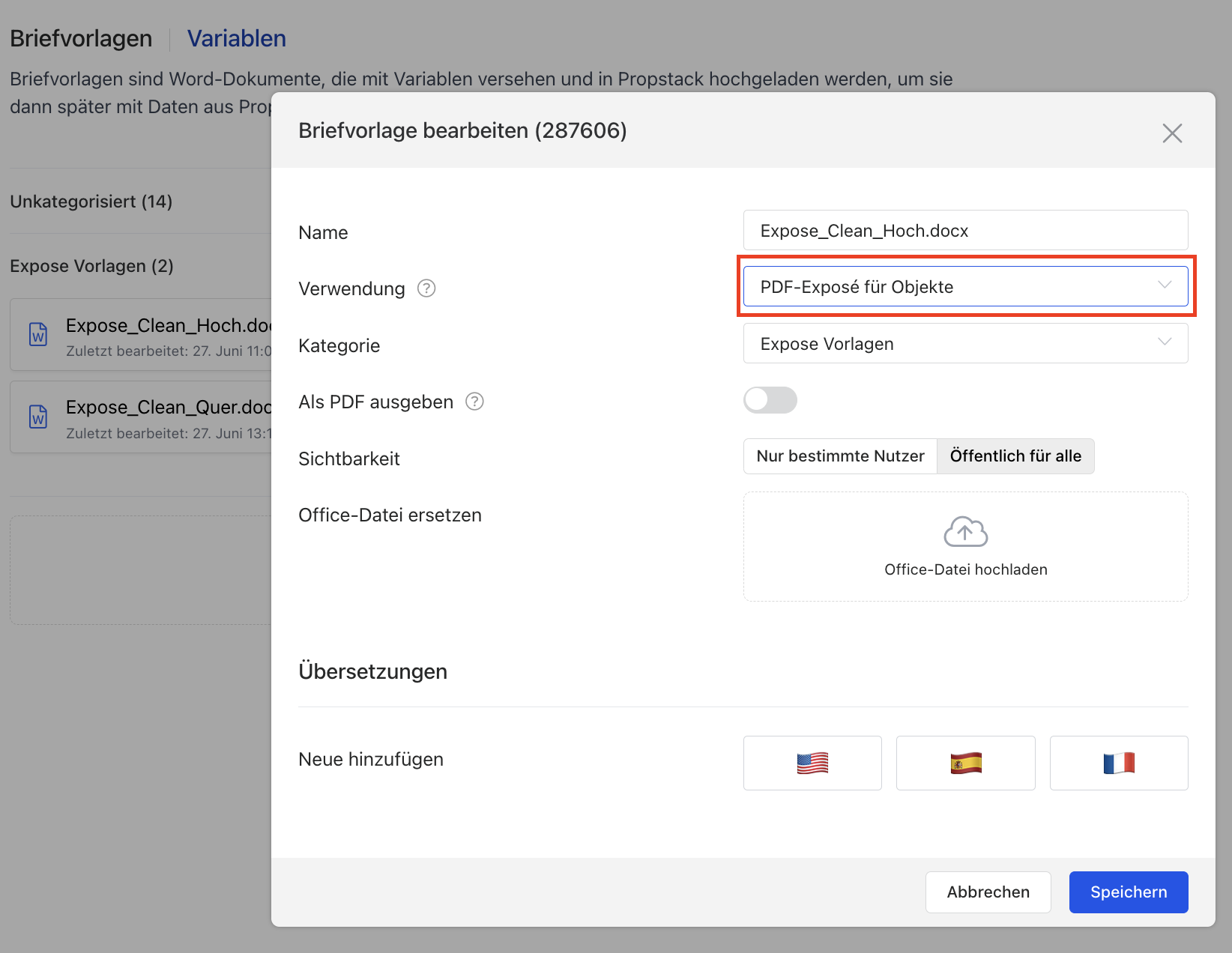Screen dimensions: 1232x953
Task: Open the Kategorie dropdown
Action: pos(965,344)
